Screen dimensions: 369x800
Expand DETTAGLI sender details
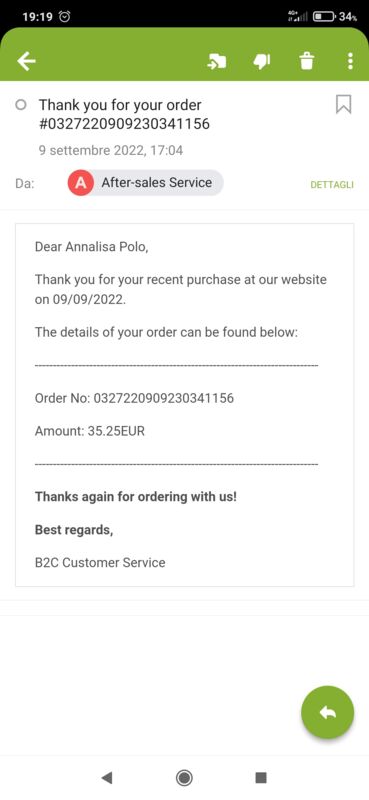(x=332, y=185)
